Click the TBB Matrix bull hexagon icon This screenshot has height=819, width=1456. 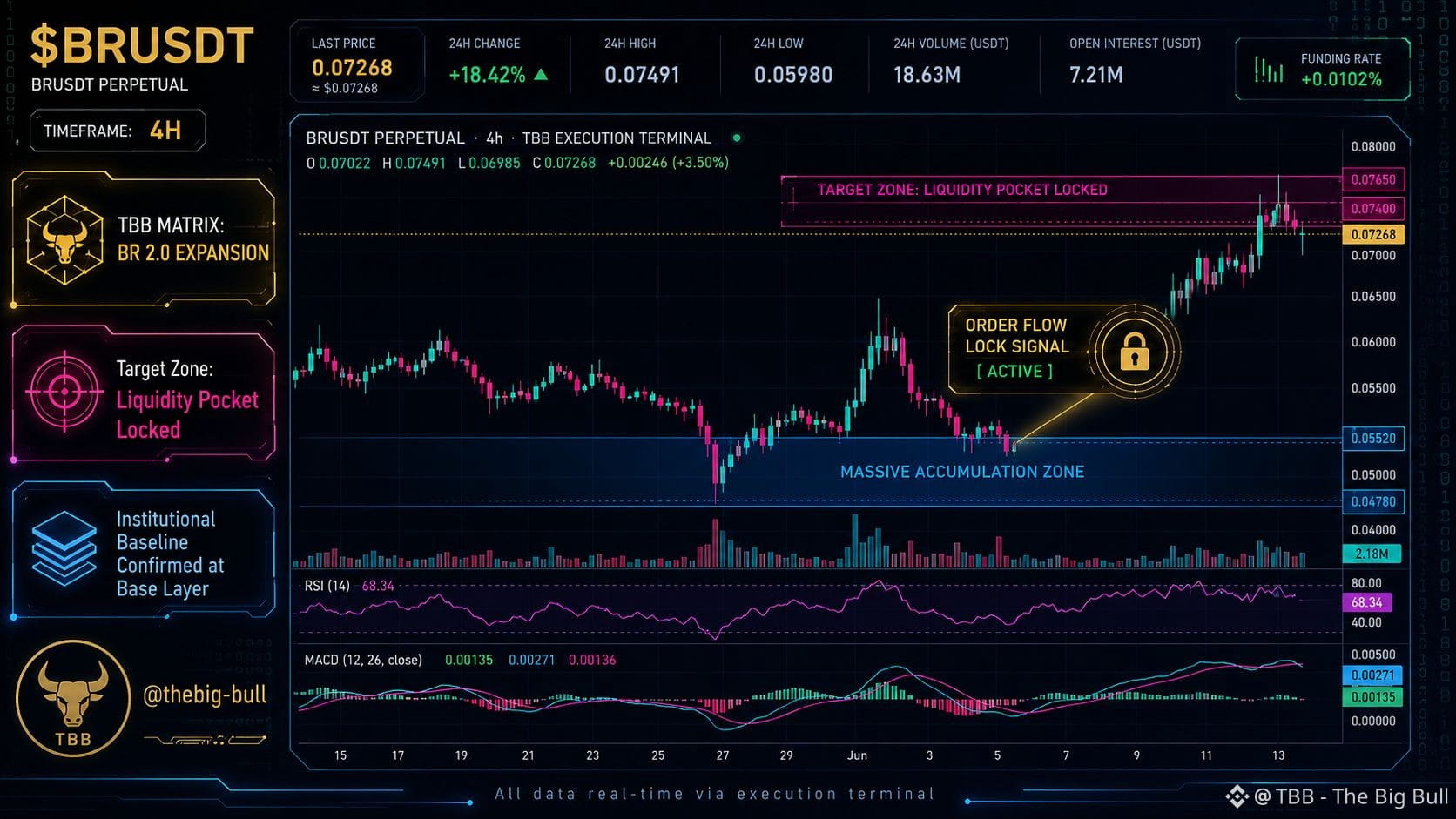click(x=64, y=241)
